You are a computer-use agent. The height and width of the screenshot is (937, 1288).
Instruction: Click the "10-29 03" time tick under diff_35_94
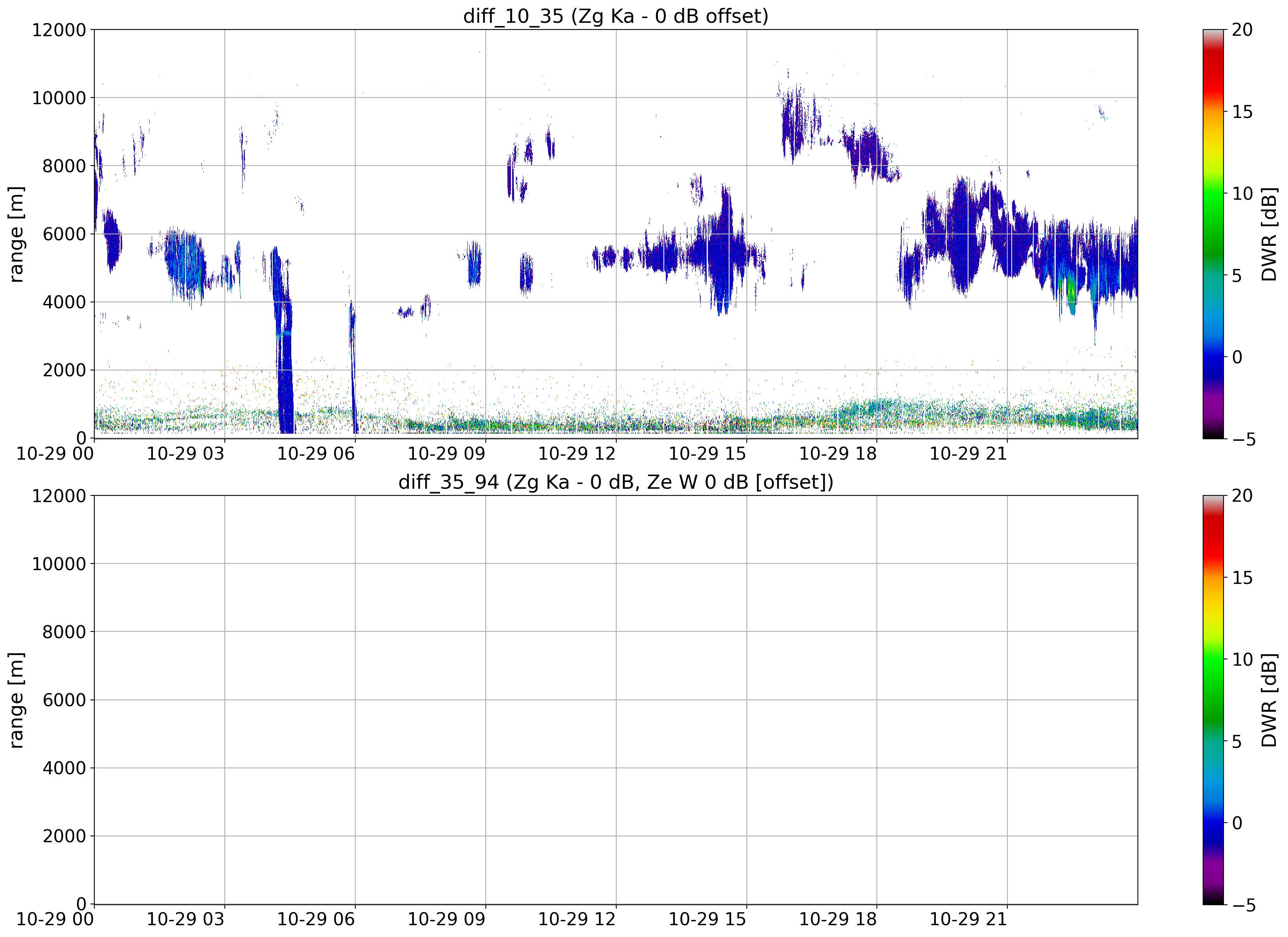[x=186, y=919]
